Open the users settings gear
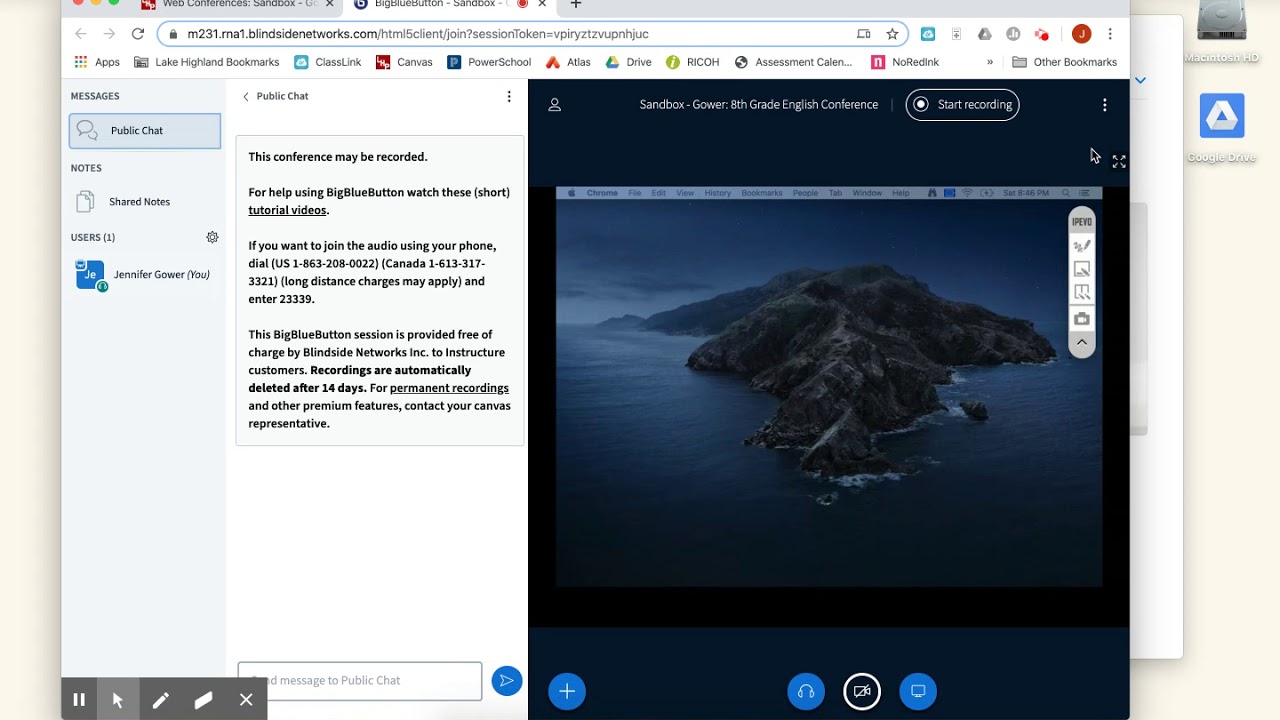 tap(212, 237)
